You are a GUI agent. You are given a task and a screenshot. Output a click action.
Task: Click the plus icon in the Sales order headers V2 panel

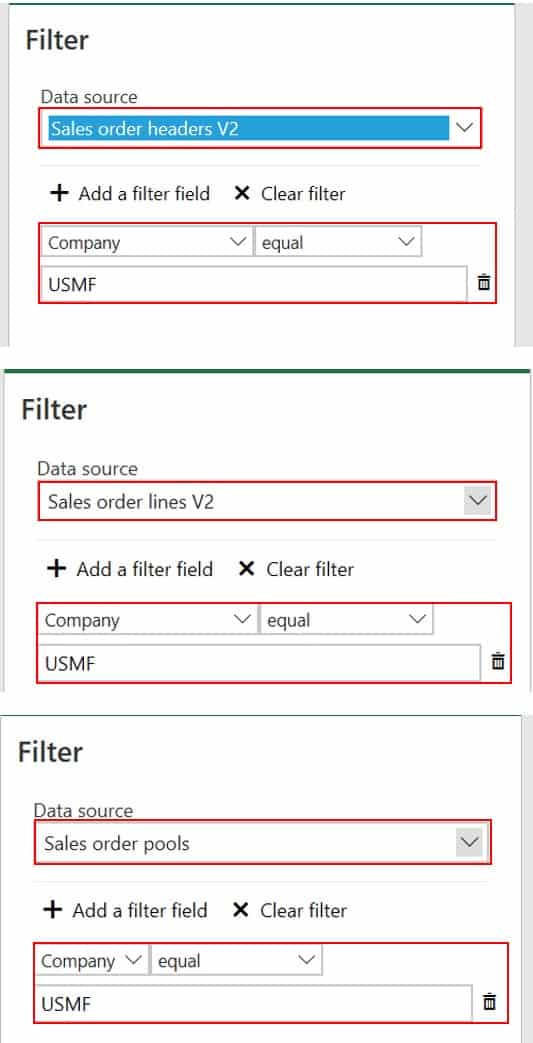[x=59, y=194]
